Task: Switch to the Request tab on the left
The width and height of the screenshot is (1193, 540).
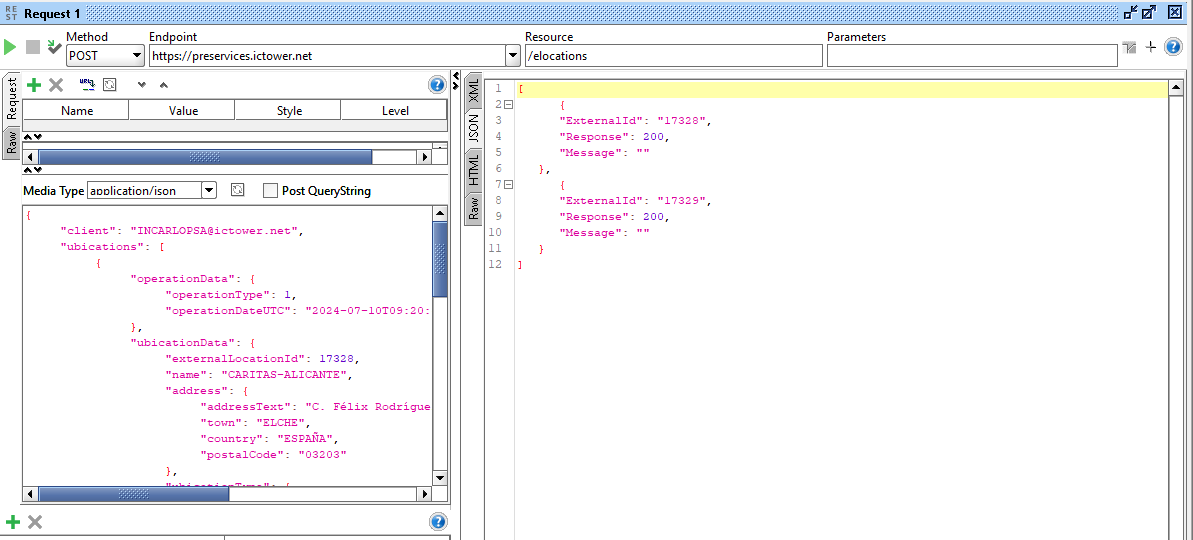Action: pos(11,99)
